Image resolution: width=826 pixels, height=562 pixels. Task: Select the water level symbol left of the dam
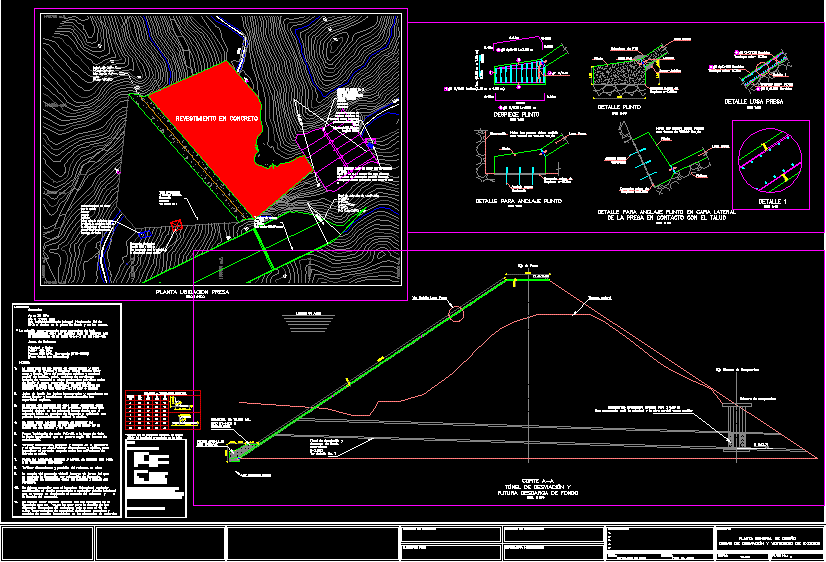pos(308,322)
